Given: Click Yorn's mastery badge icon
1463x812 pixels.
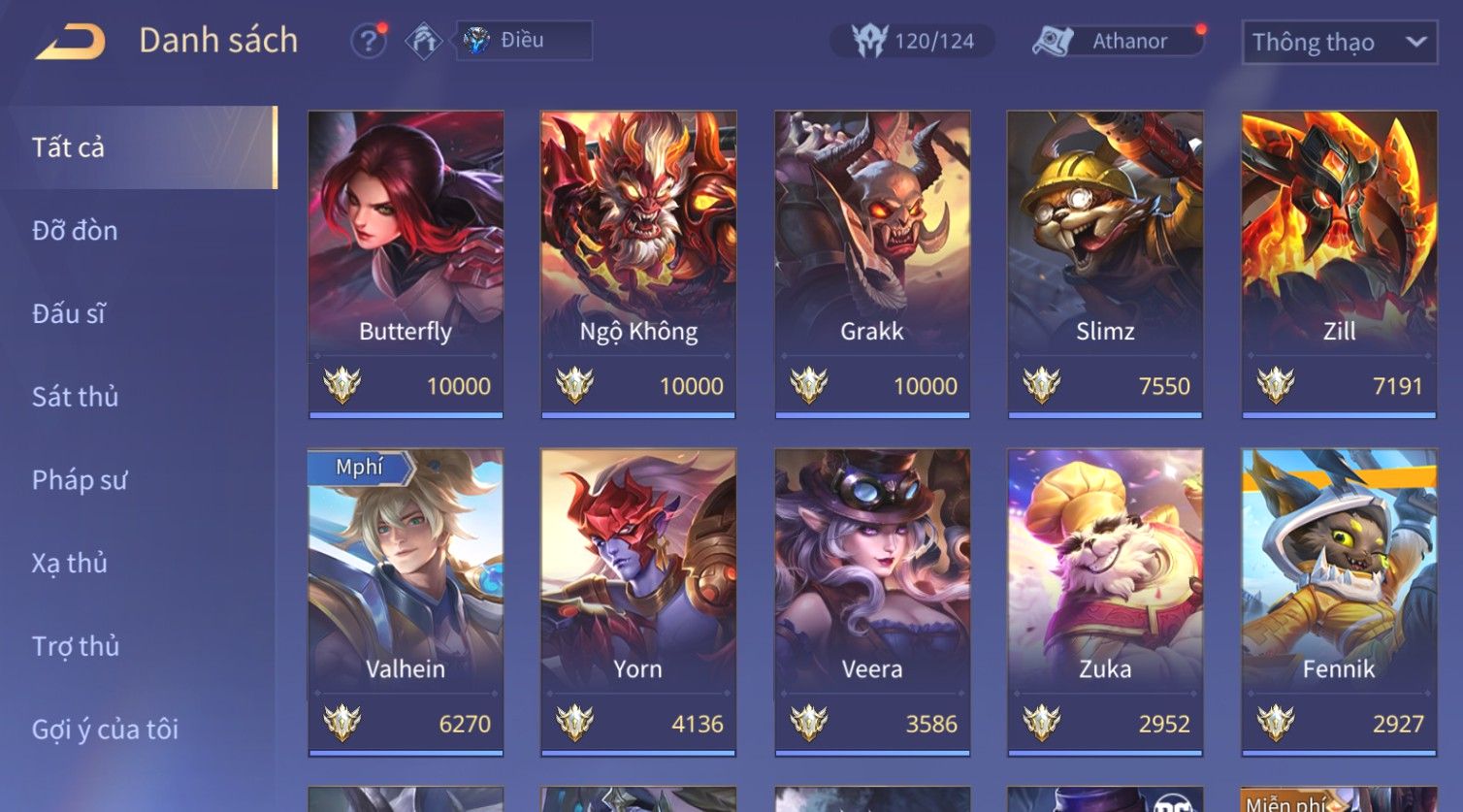Looking at the screenshot, I should [574, 724].
